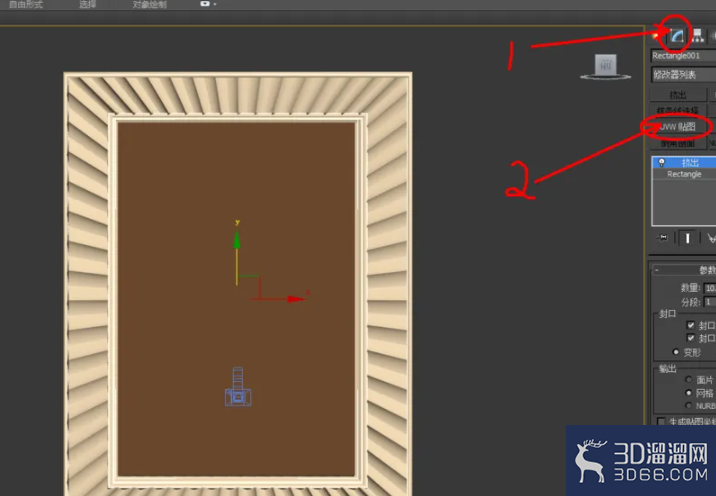Image resolution: width=716 pixels, height=496 pixels.
Task: Open the Create panel star icon
Action: point(657,36)
